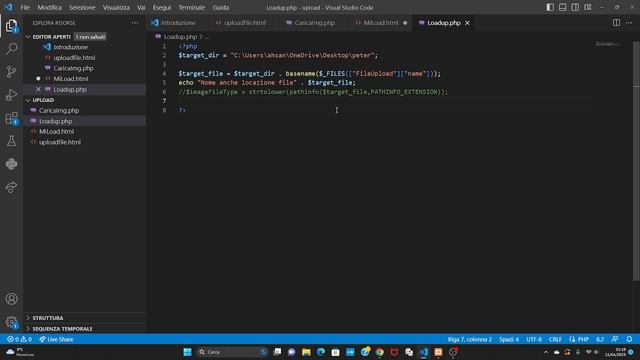Expand the Struttura section
Image resolution: width=640 pixels, height=360 pixels.
coord(48,318)
